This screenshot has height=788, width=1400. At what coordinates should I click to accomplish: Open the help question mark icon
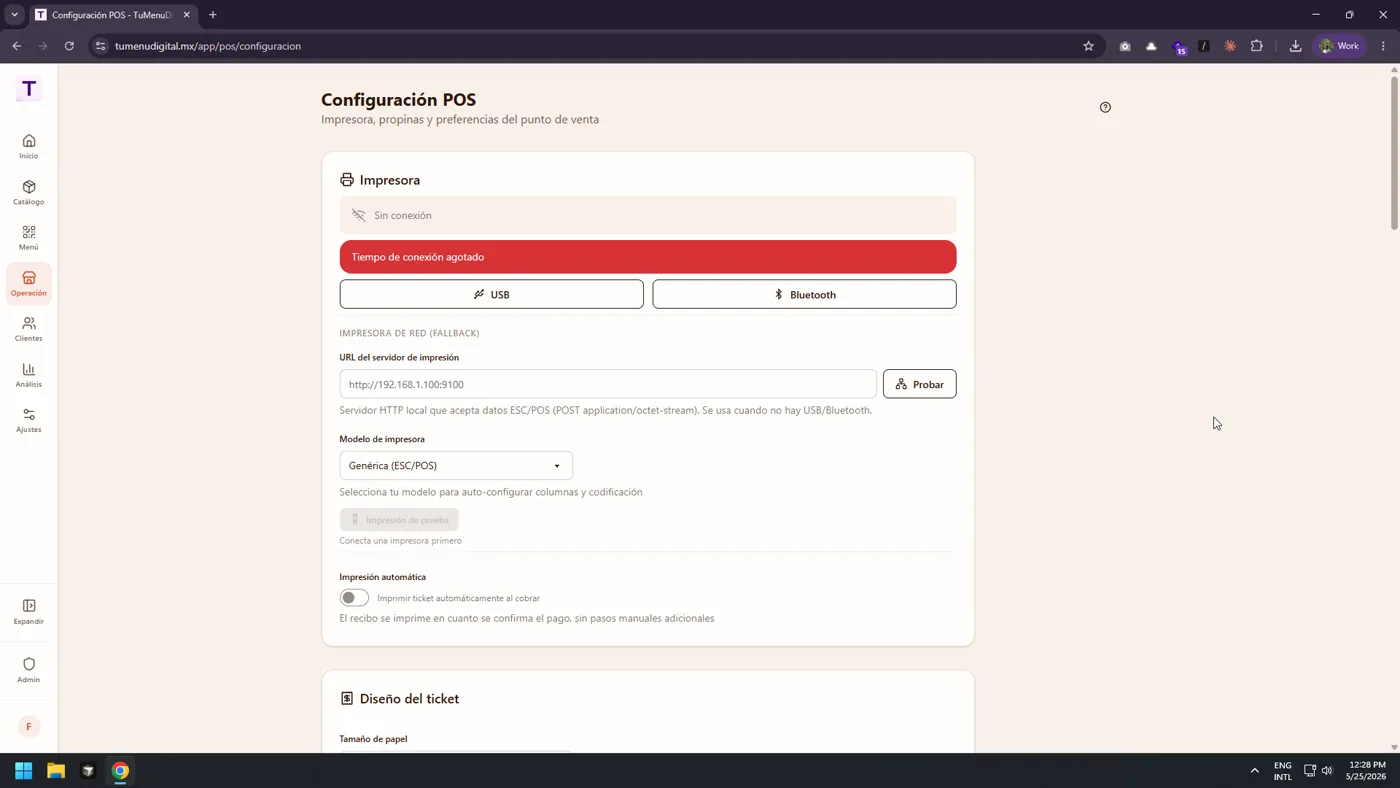click(1105, 107)
